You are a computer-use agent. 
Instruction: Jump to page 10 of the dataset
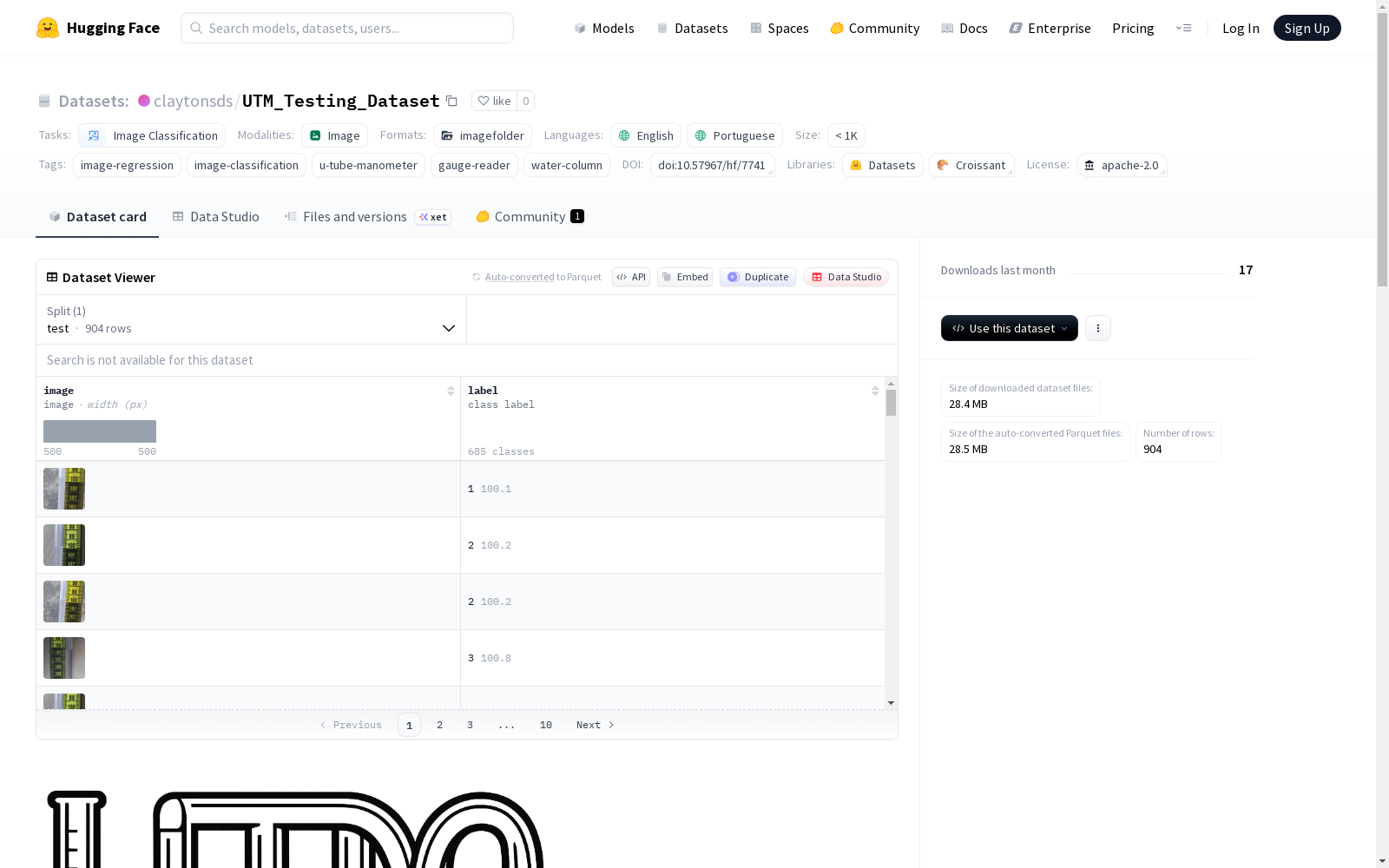[x=546, y=725]
